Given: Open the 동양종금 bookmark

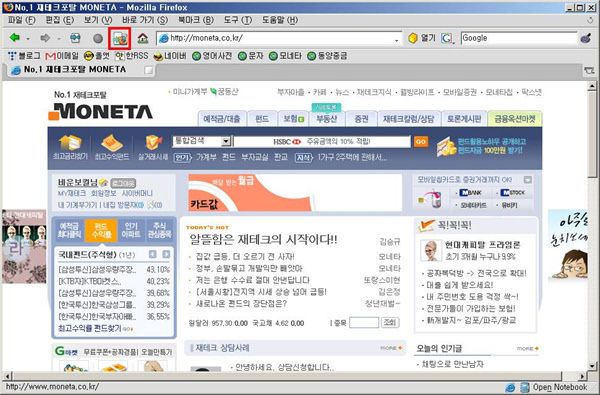Looking at the screenshot, I should pyautogui.click(x=327, y=56).
